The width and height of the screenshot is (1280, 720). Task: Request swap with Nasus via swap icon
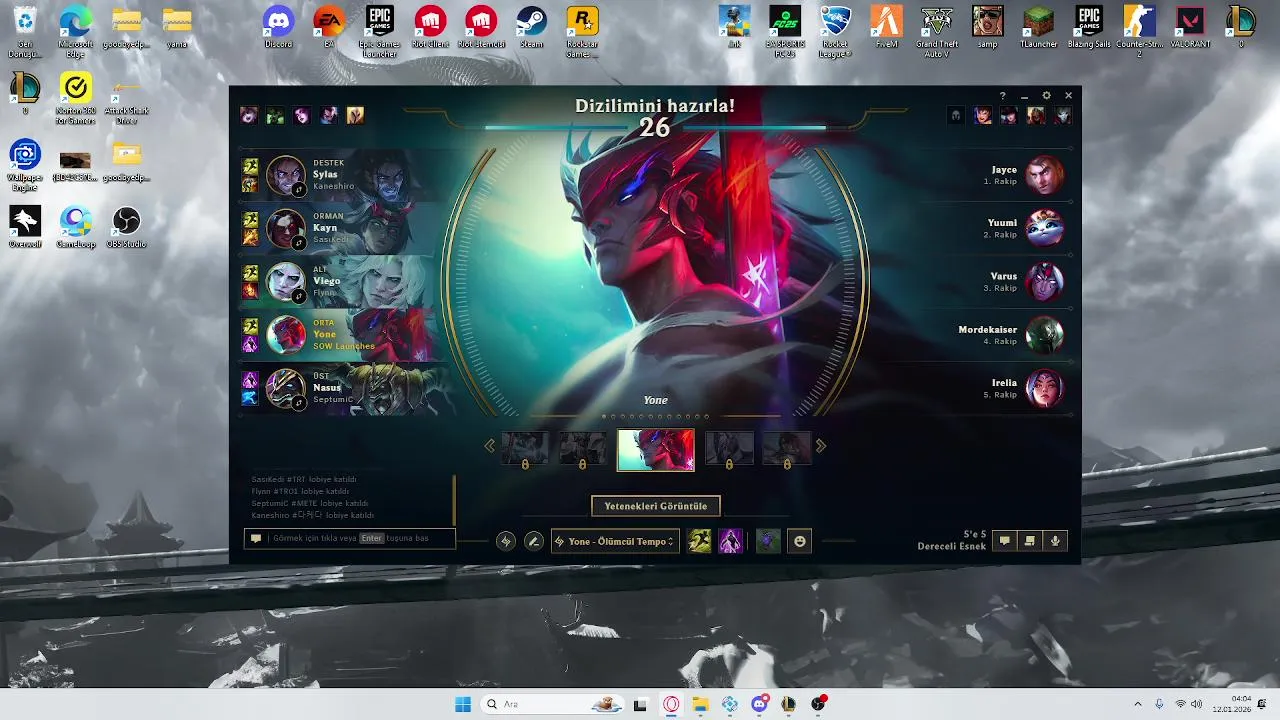pyautogui.click(x=298, y=402)
